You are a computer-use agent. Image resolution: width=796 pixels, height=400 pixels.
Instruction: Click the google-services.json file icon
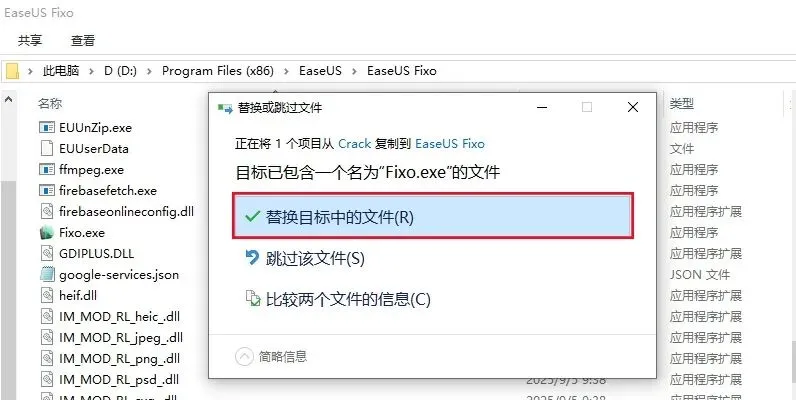[47, 275]
